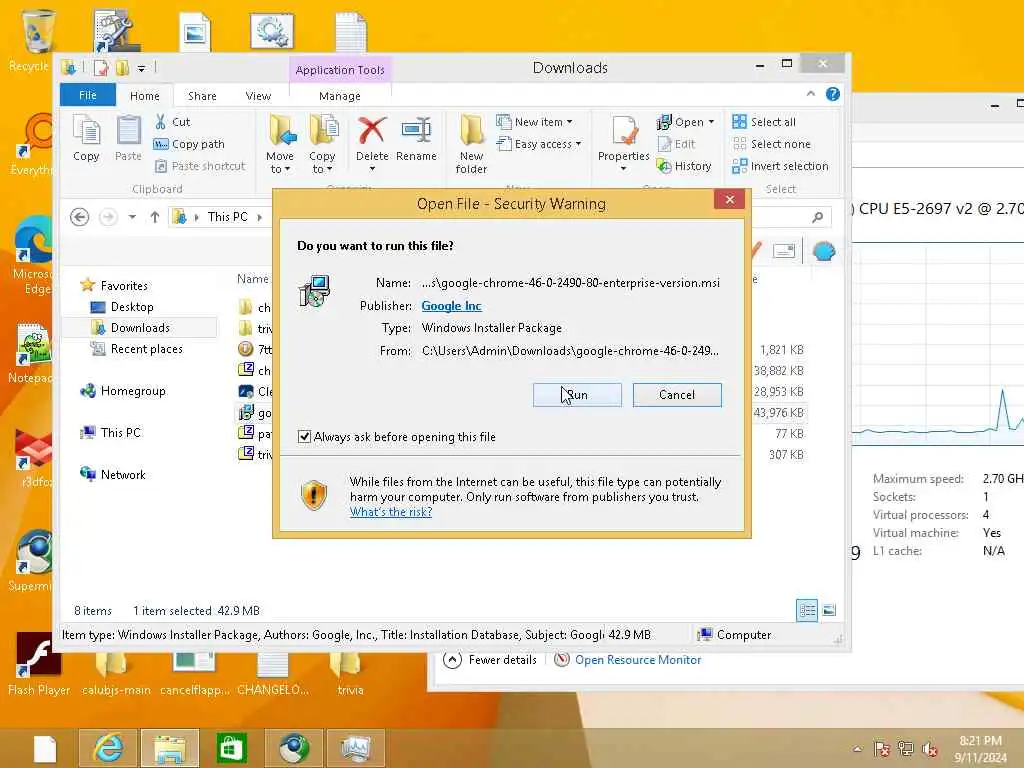Viewport: 1024px width, 768px height.
Task: Open the Manage ribbon tab
Action: (x=340, y=95)
